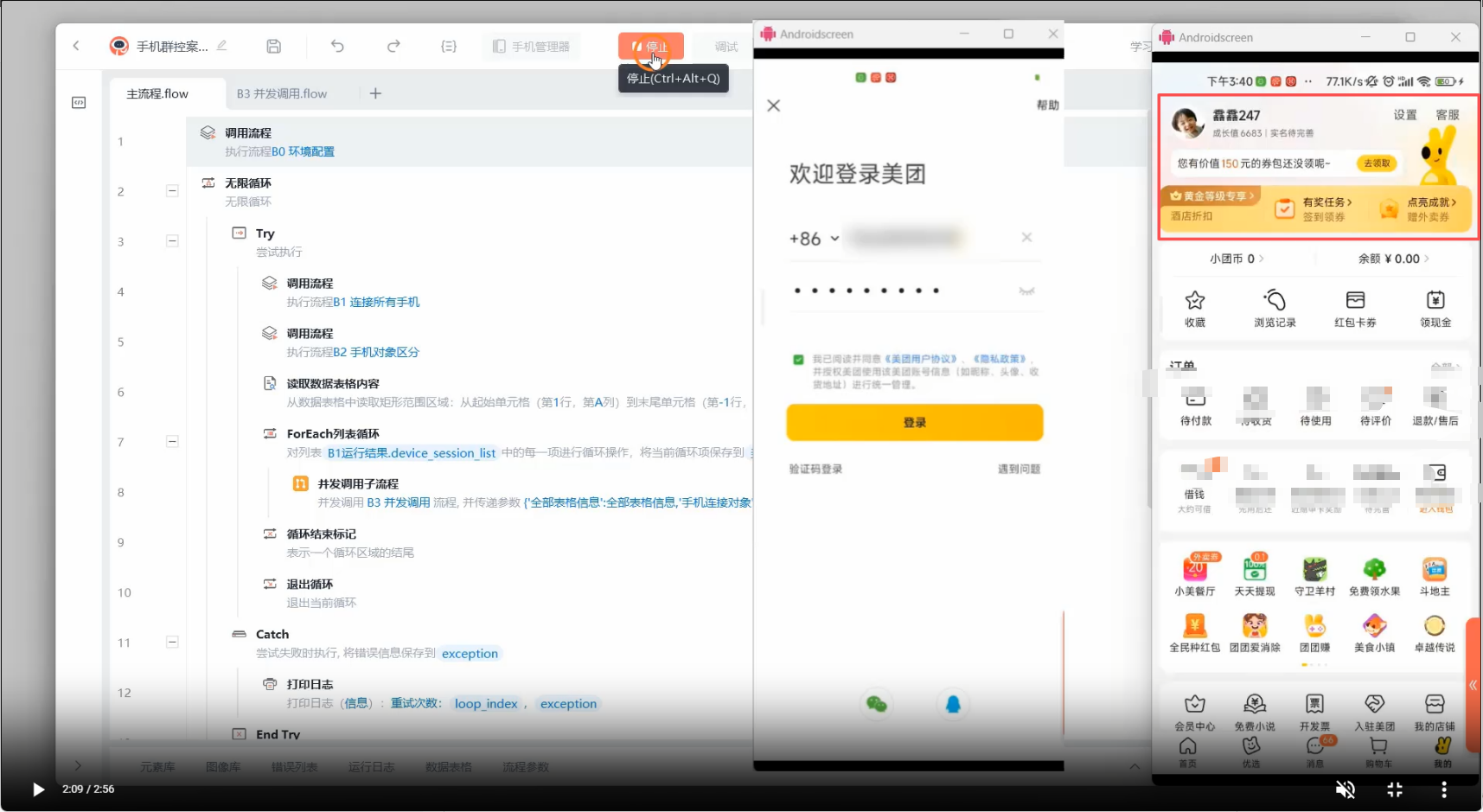Open 设置 in the Meituan profile window
Image resolution: width=1483 pixels, height=812 pixels.
click(1405, 115)
